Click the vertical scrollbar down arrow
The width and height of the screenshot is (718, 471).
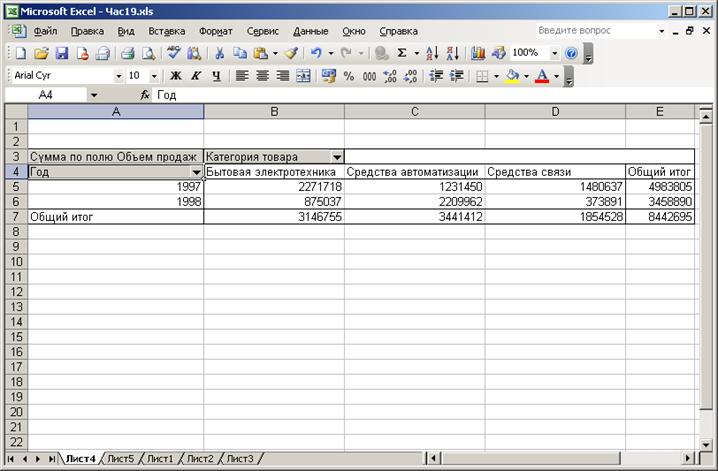click(x=706, y=444)
